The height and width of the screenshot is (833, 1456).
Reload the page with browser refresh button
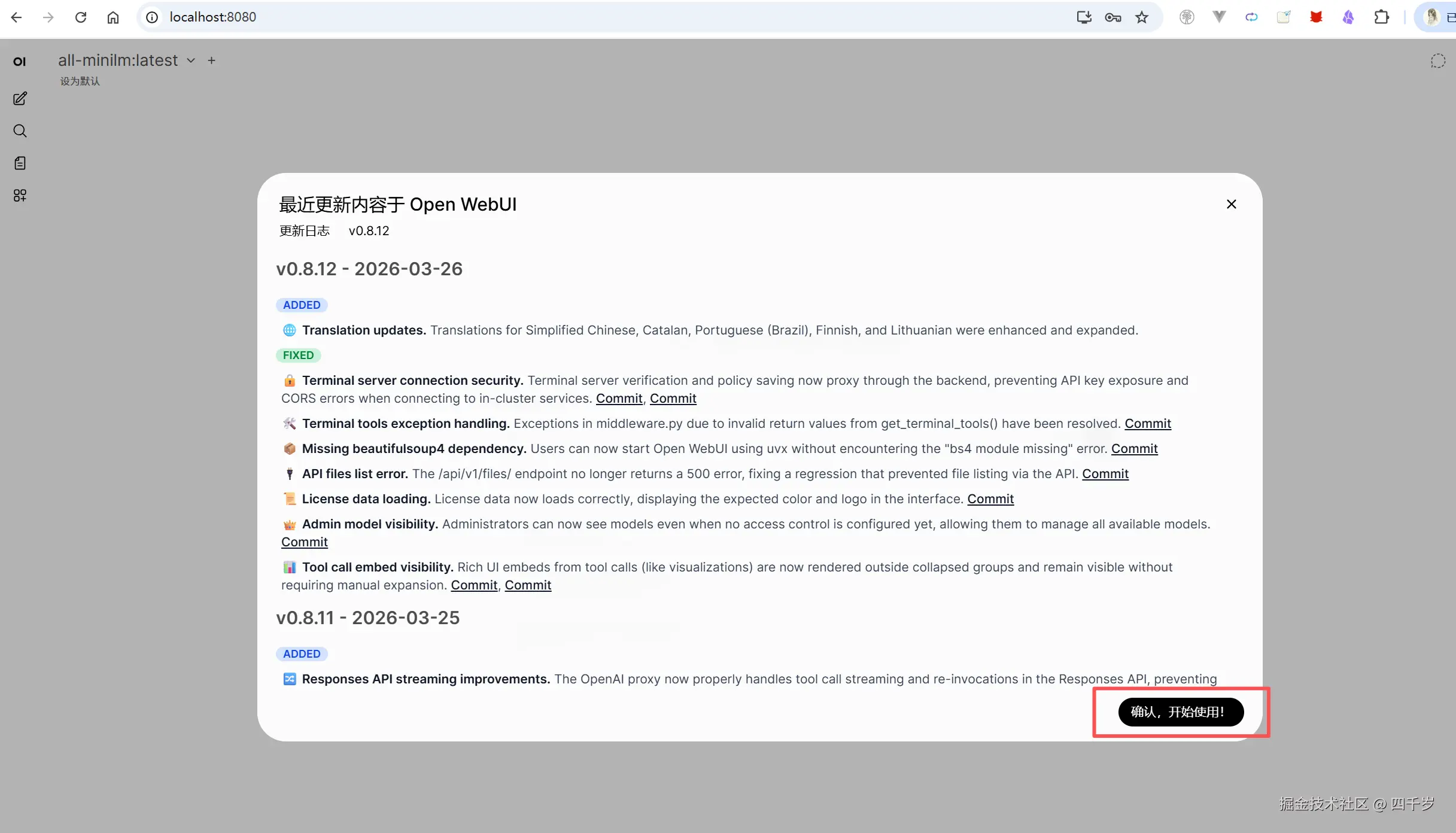pos(81,17)
